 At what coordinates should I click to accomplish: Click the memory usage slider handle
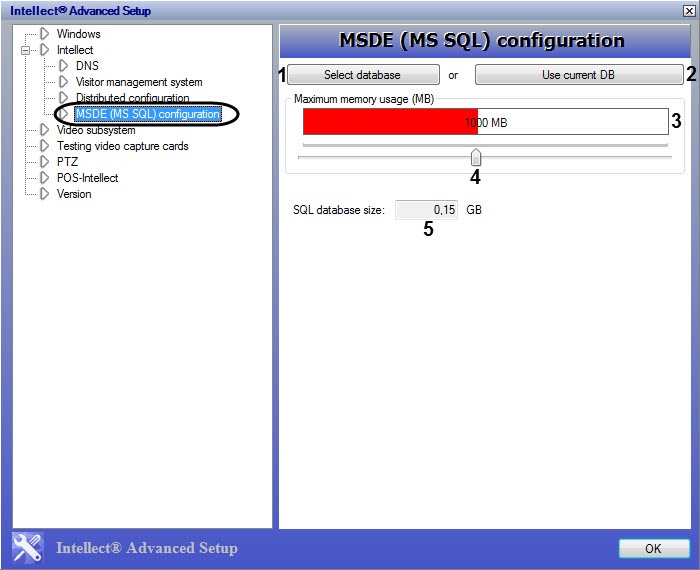click(x=476, y=157)
